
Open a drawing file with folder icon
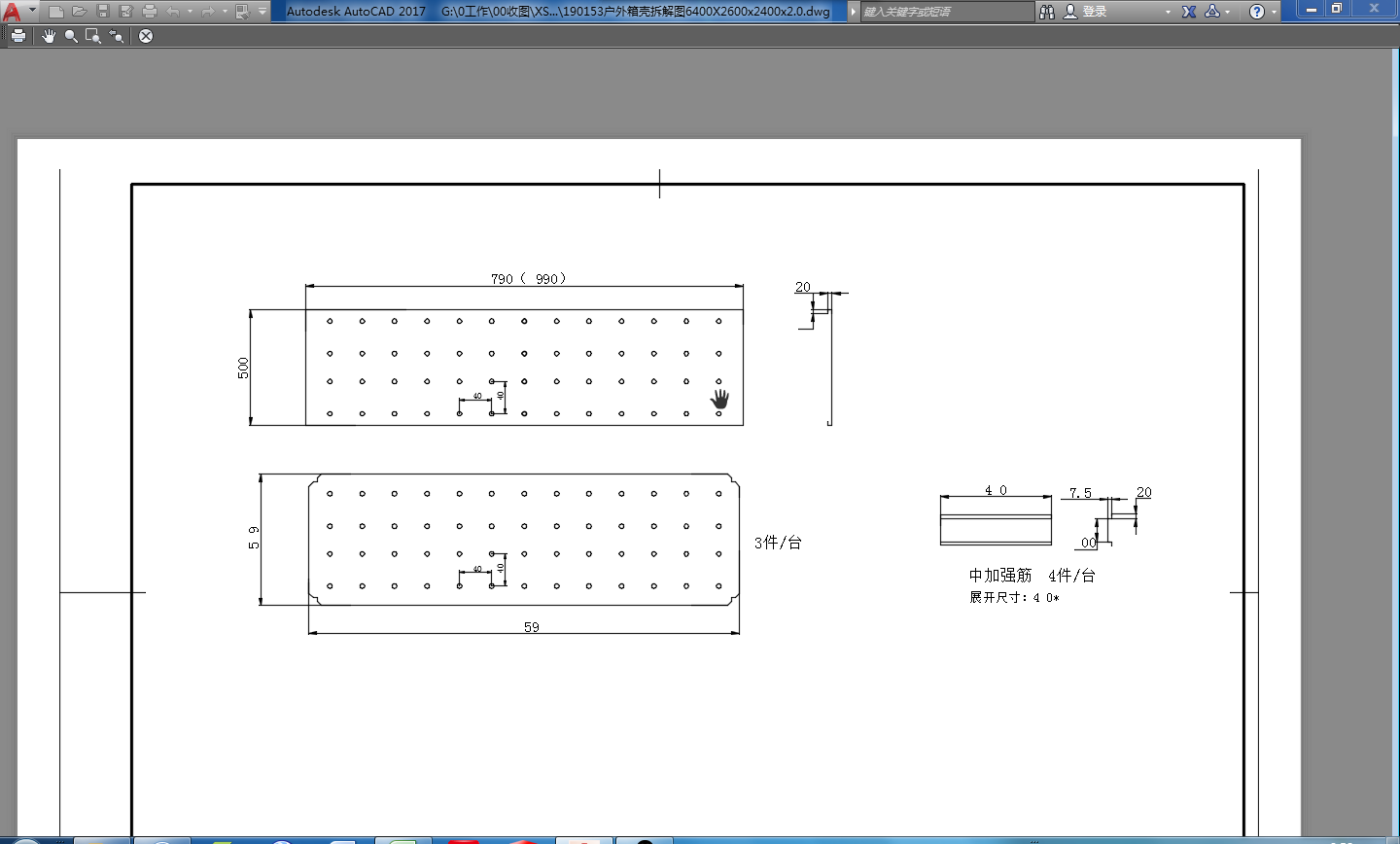coord(80,12)
